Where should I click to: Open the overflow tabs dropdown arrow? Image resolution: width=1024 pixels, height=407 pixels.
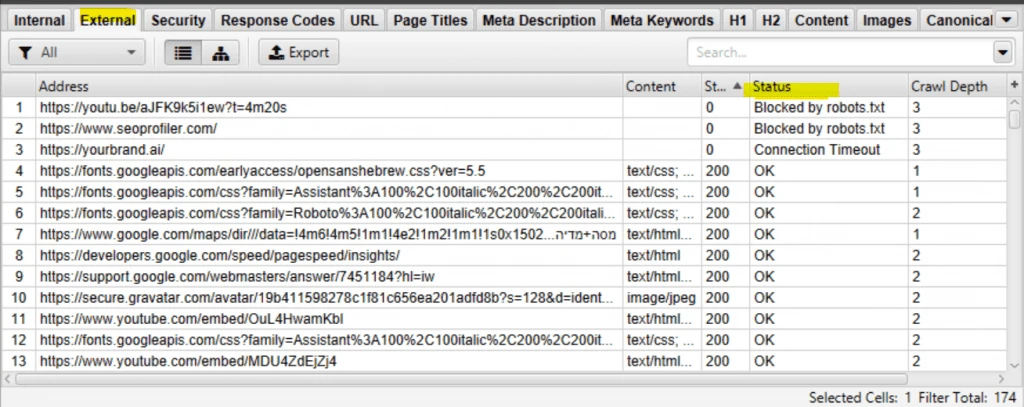(x=1006, y=20)
